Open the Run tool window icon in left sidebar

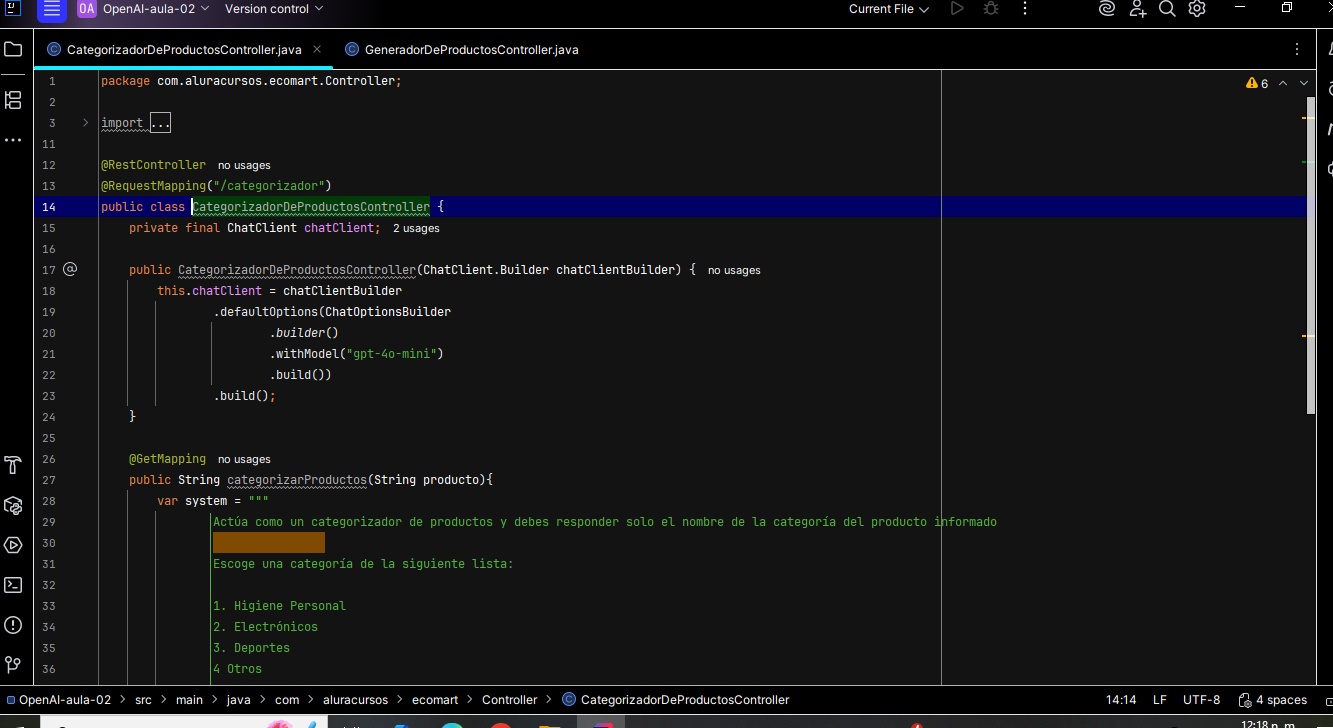pos(13,545)
